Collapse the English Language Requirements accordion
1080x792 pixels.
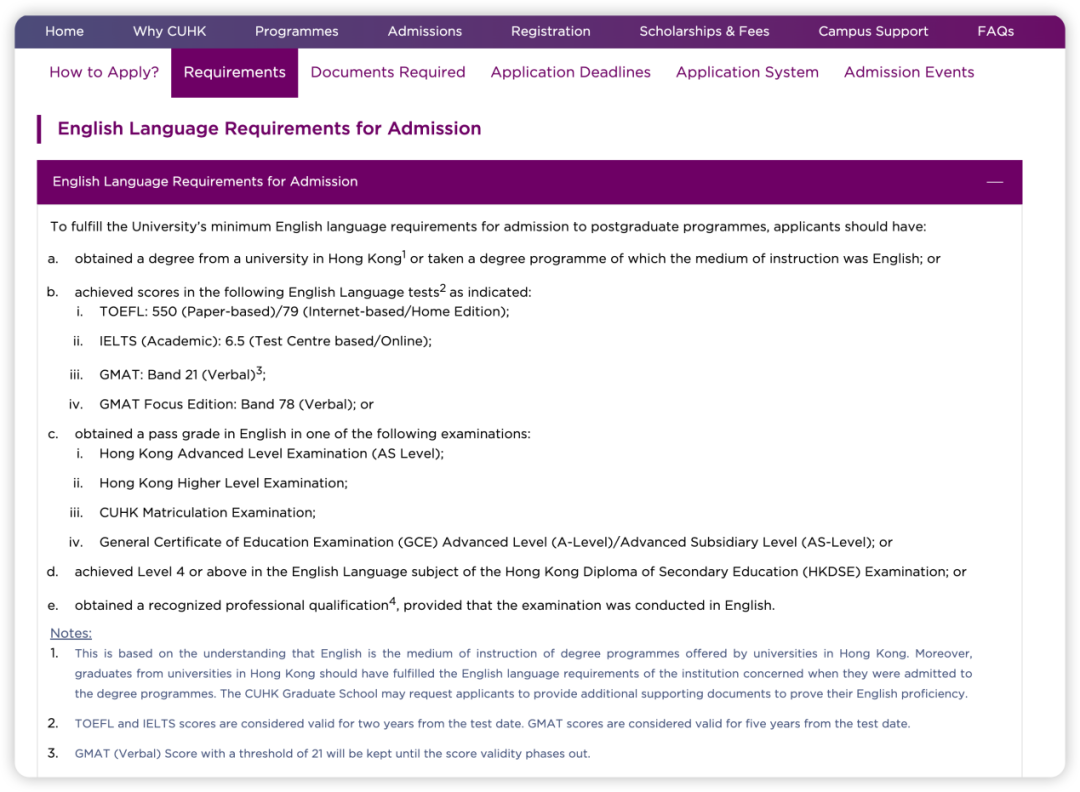[529, 182]
